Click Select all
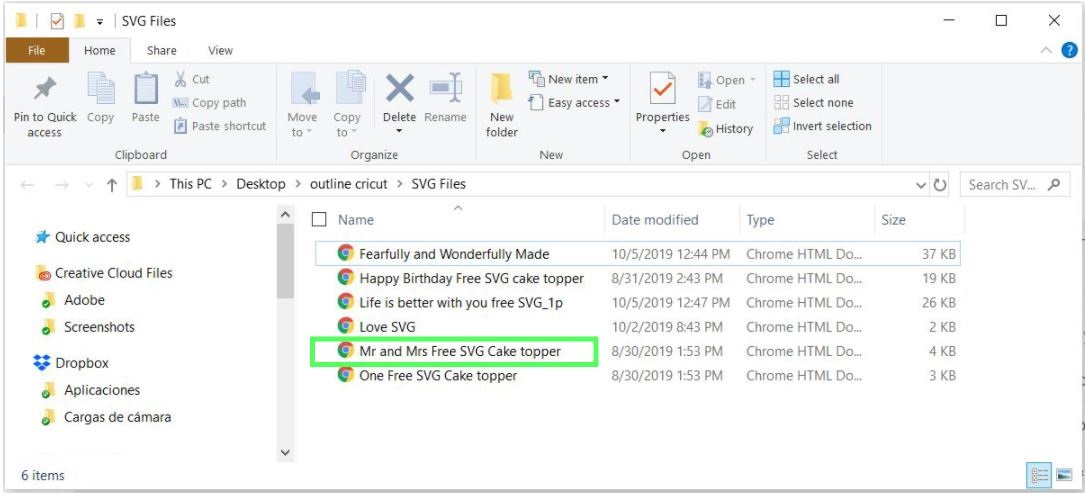The width and height of the screenshot is (1085, 495). coord(806,79)
